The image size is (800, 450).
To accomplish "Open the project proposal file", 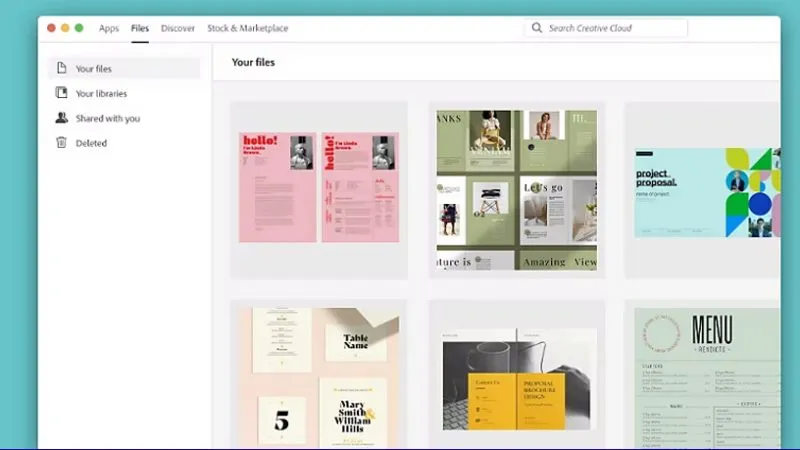I will 703,190.
